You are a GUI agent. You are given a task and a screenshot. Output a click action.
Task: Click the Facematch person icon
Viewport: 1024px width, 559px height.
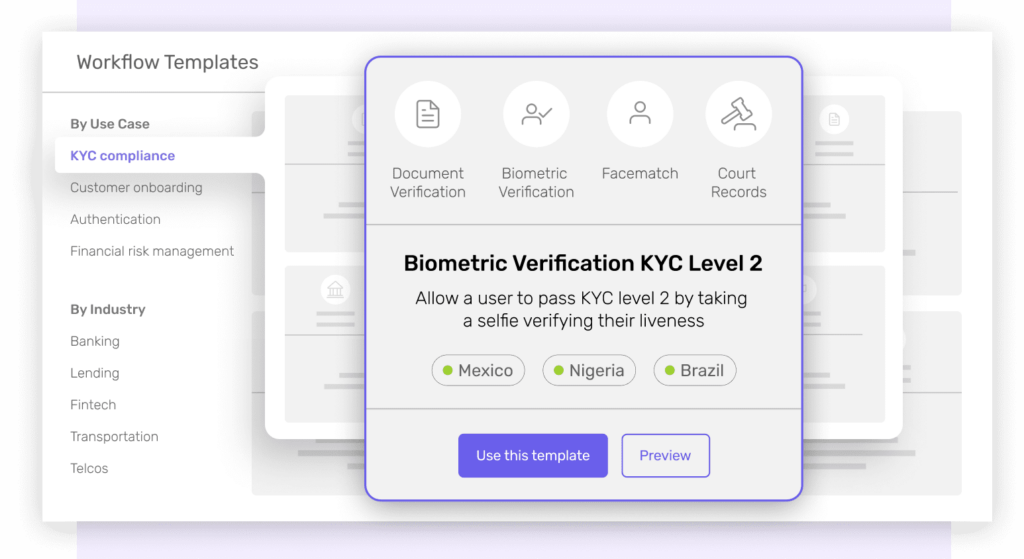point(640,114)
